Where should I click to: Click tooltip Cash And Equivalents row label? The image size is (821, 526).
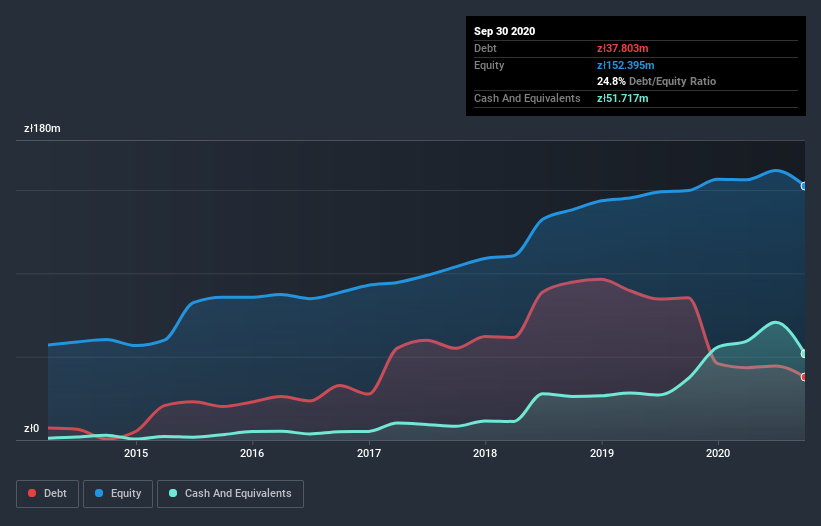coord(527,98)
